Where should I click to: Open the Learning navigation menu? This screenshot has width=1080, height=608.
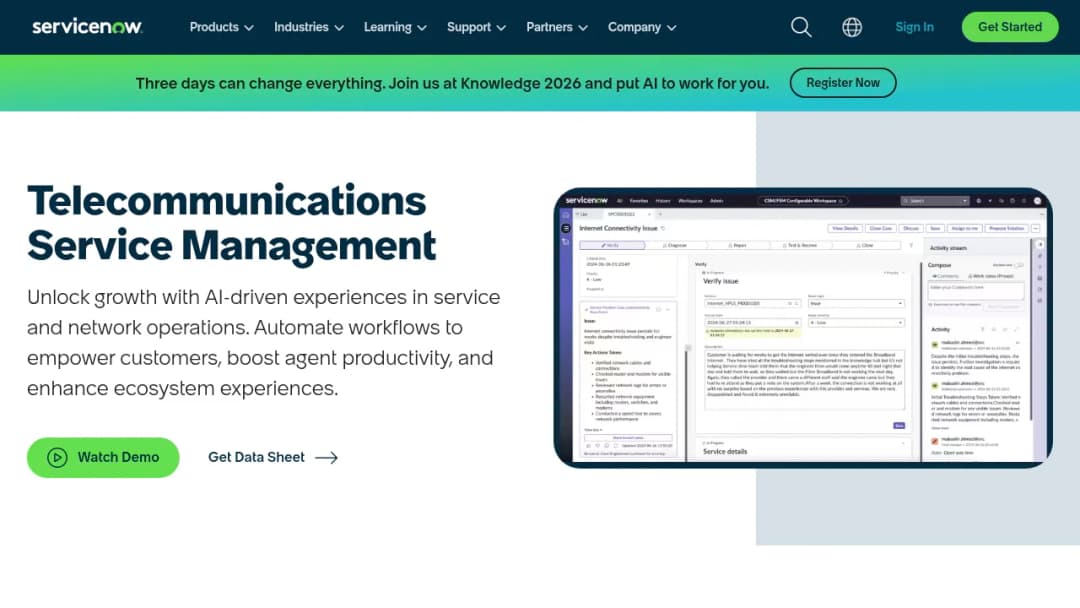[395, 27]
